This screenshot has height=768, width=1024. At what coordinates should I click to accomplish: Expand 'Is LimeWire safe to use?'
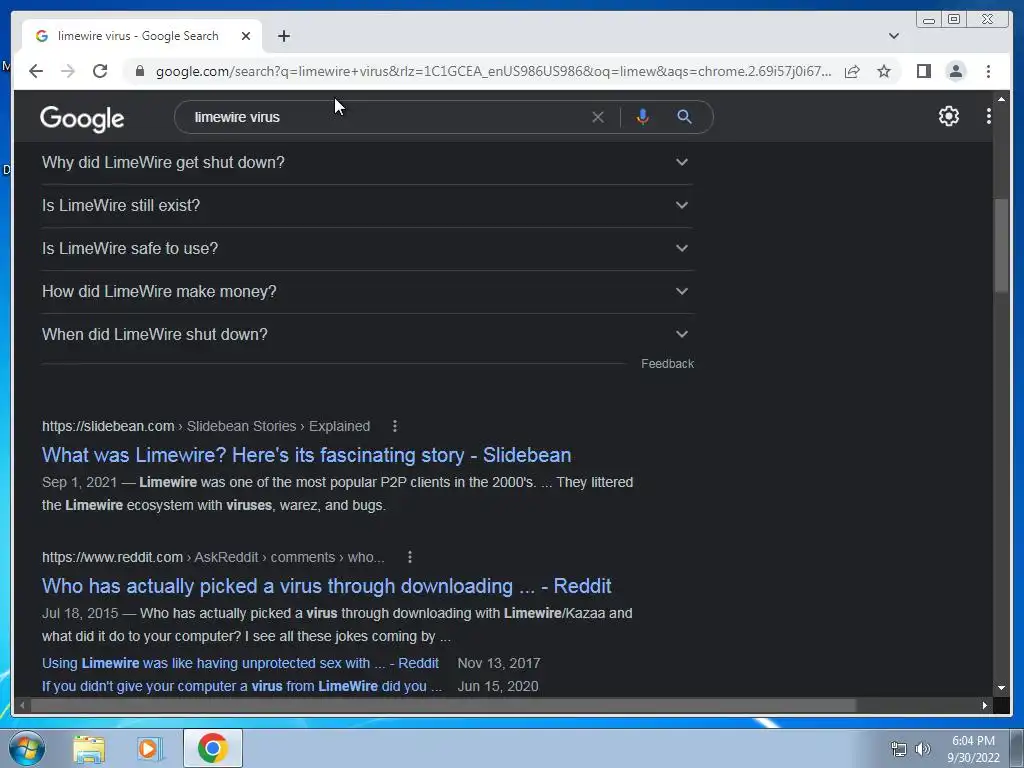pos(367,249)
